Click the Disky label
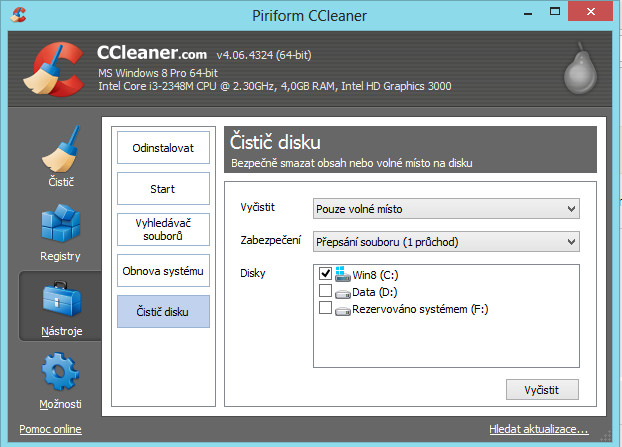 click(x=253, y=273)
